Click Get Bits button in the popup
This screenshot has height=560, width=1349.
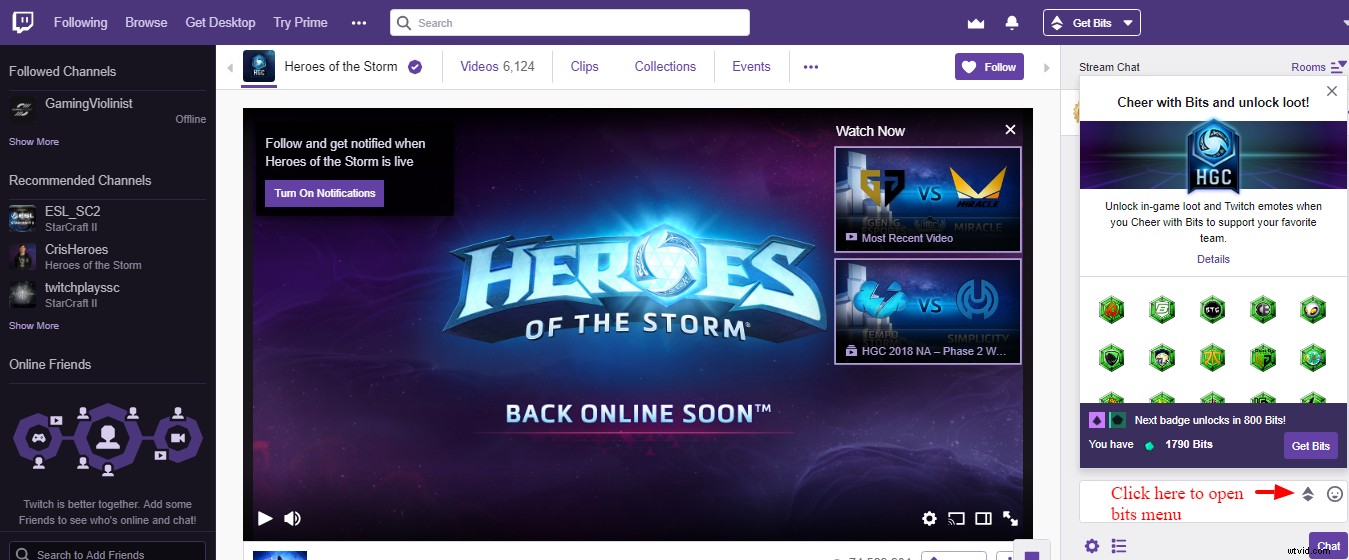(x=1310, y=446)
